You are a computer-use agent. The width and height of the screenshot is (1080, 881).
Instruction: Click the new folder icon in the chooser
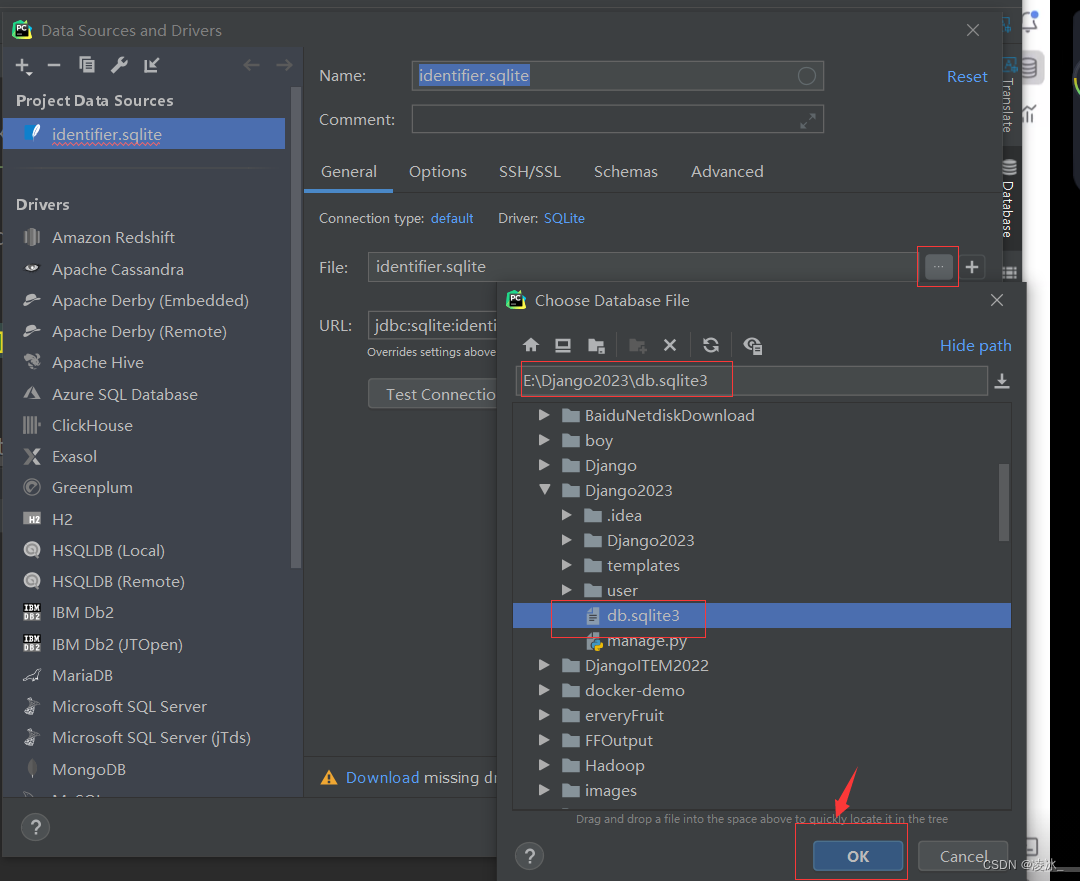click(637, 345)
